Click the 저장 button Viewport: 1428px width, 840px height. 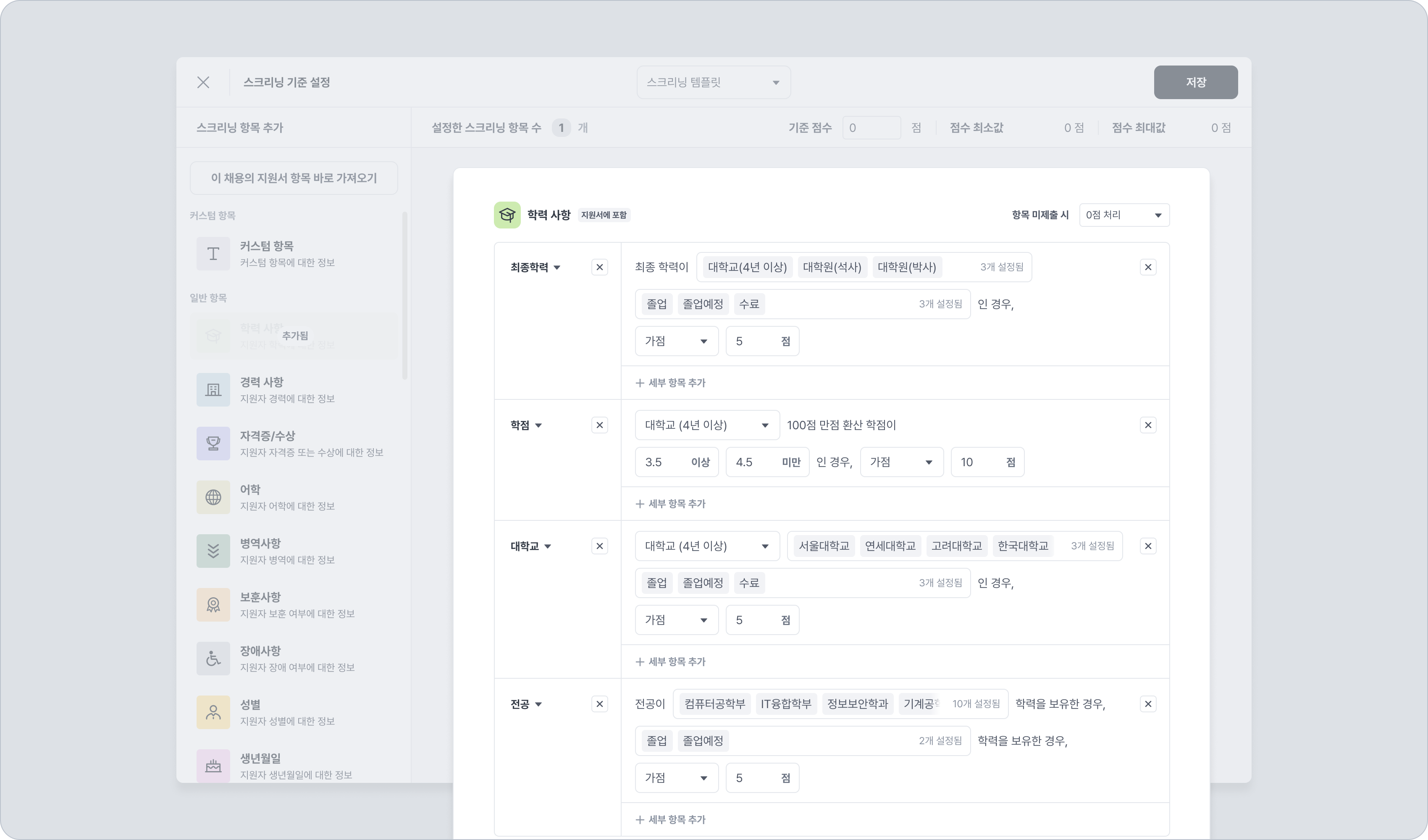coord(1196,82)
